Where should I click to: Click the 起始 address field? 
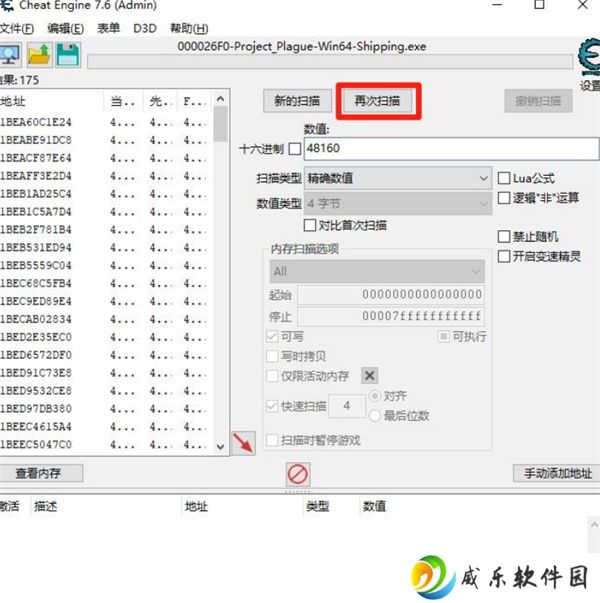391,295
